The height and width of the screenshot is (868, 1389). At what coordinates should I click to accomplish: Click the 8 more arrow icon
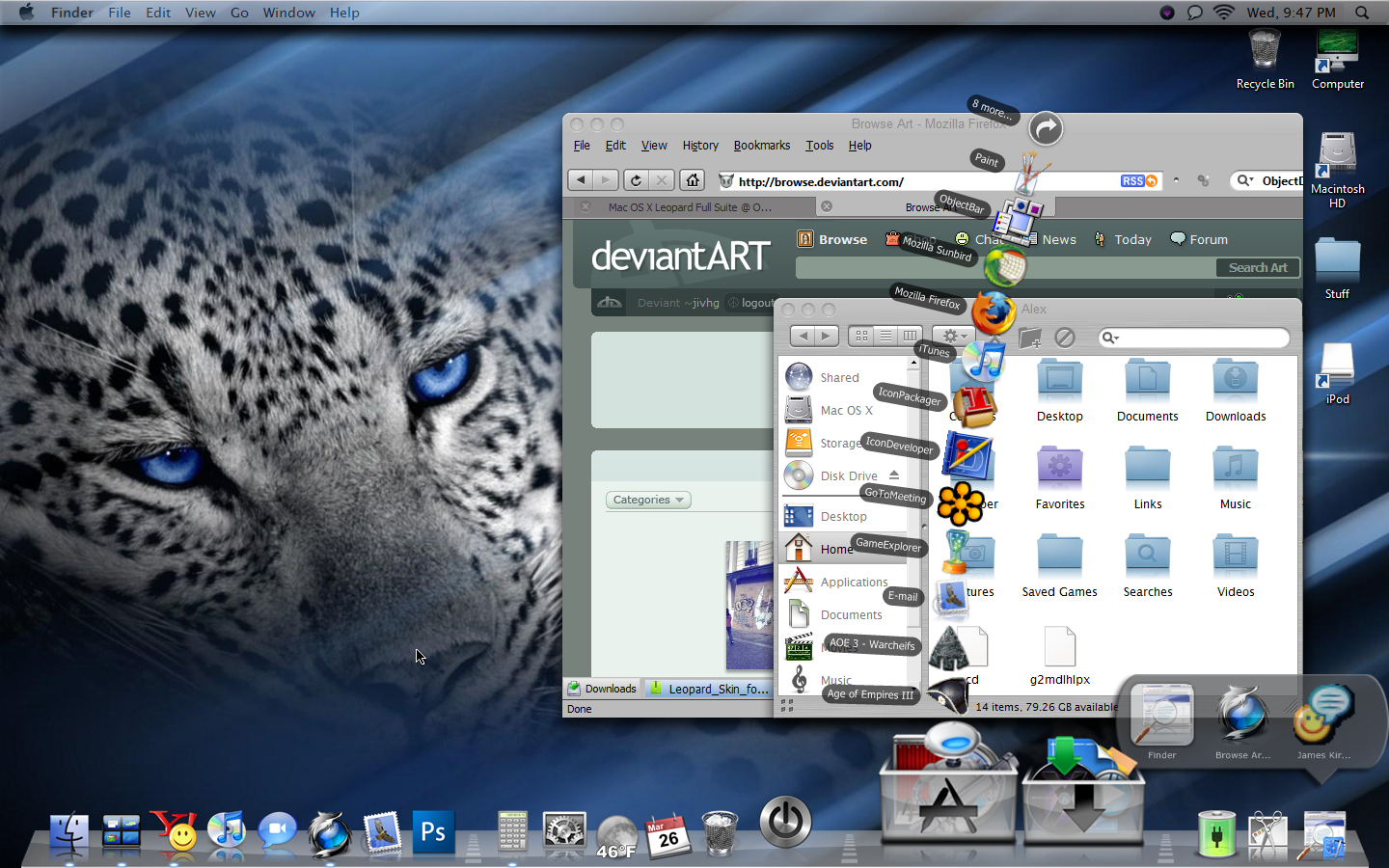(x=1046, y=128)
